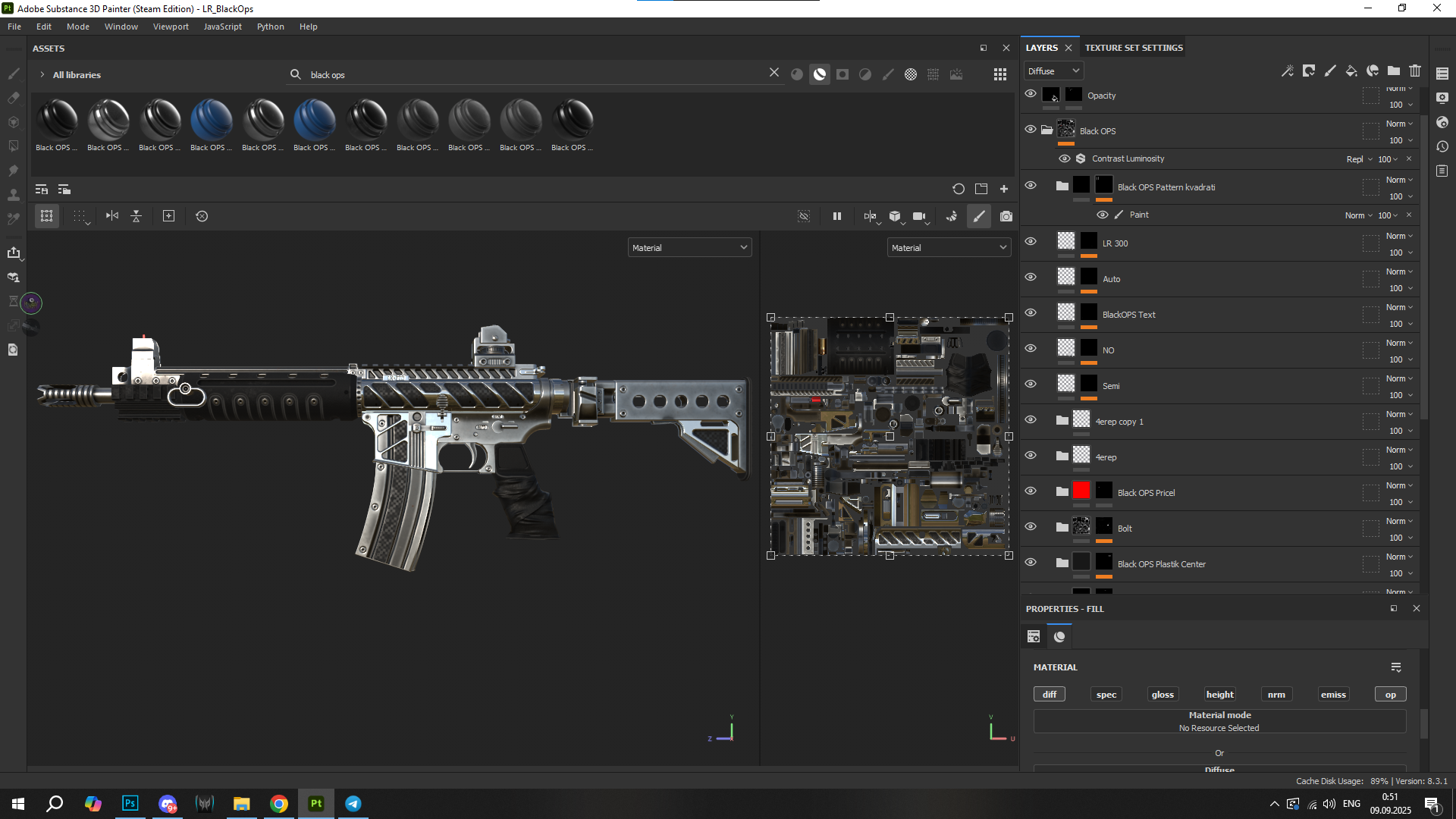Open the Diffuse channel dropdown
1456x819 pixels.
pos(1053,71)
